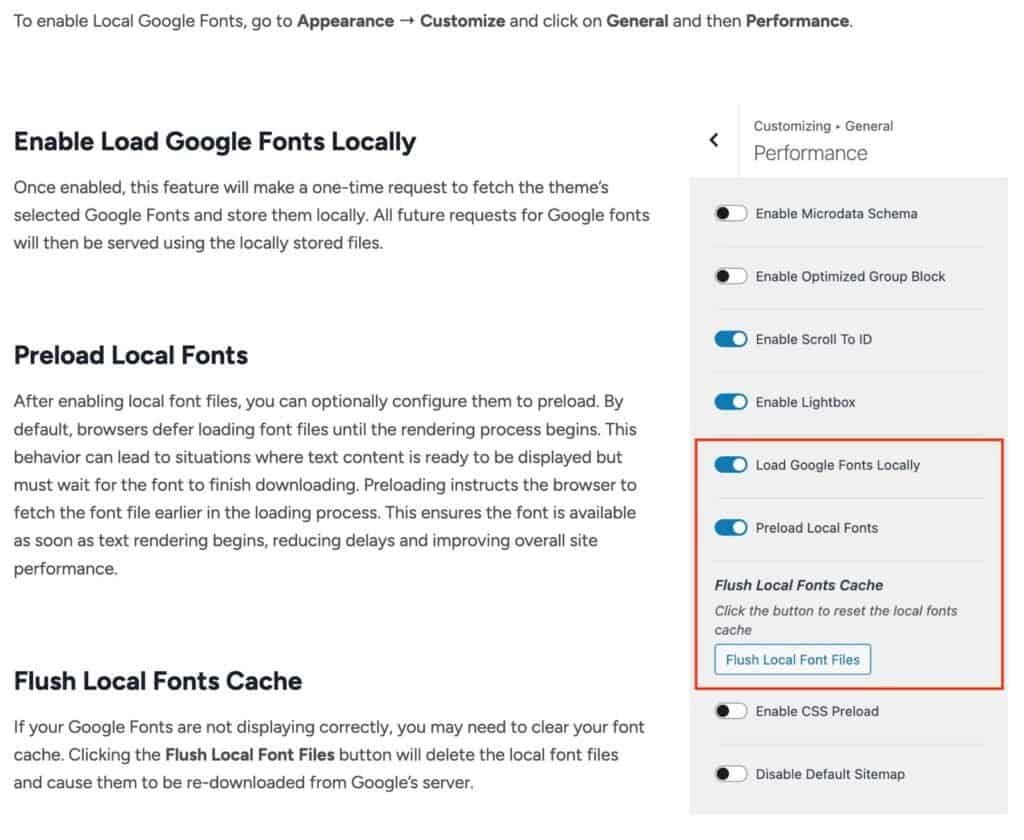This screenshot has width=1024, height=840.
Task: Click the italic 'Flush Local Fonts Cache' panel label
Action: tap(798, 586)
